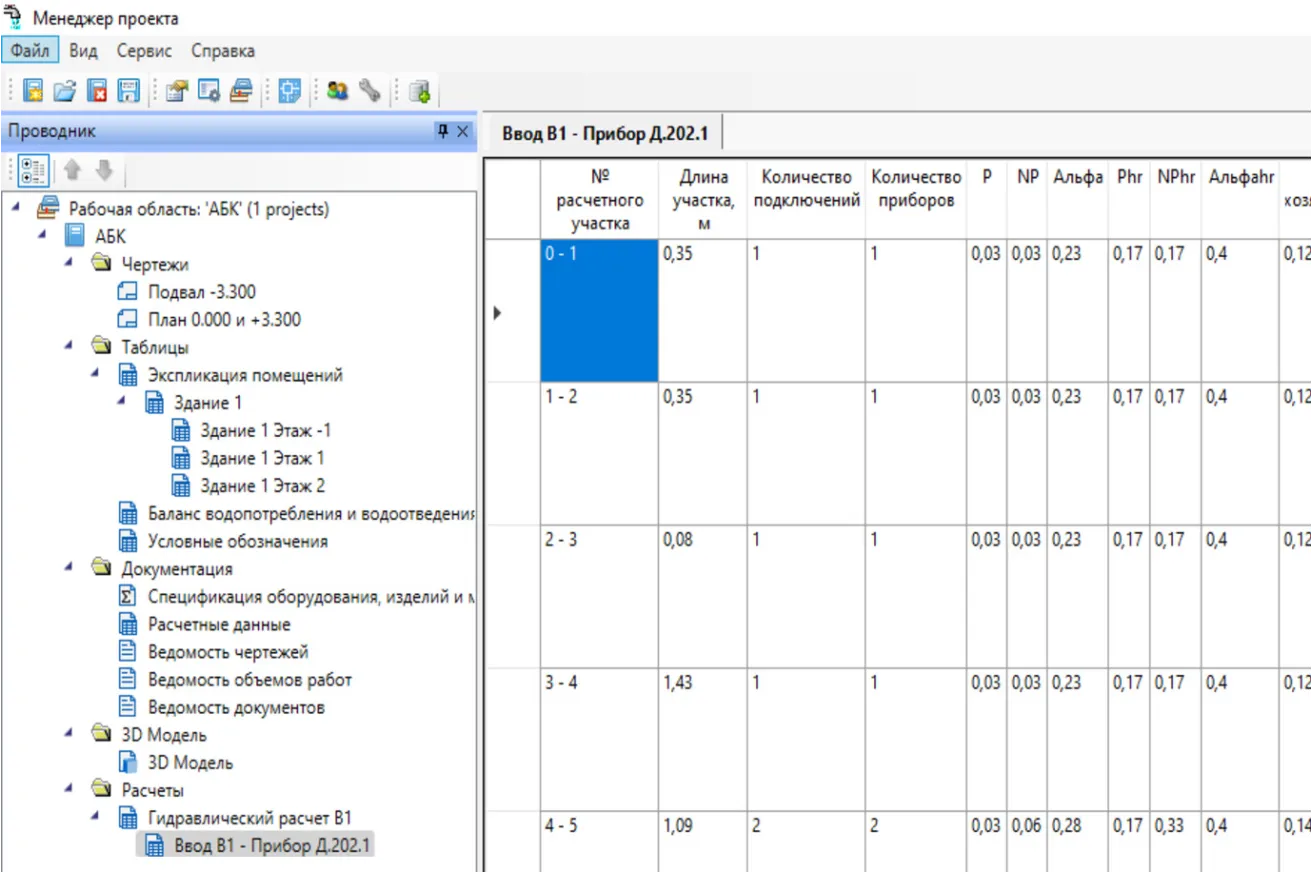Open Ведомость объемов работ in tree
This screenshot has width=1312, height=872.
[x=249, y=680]
